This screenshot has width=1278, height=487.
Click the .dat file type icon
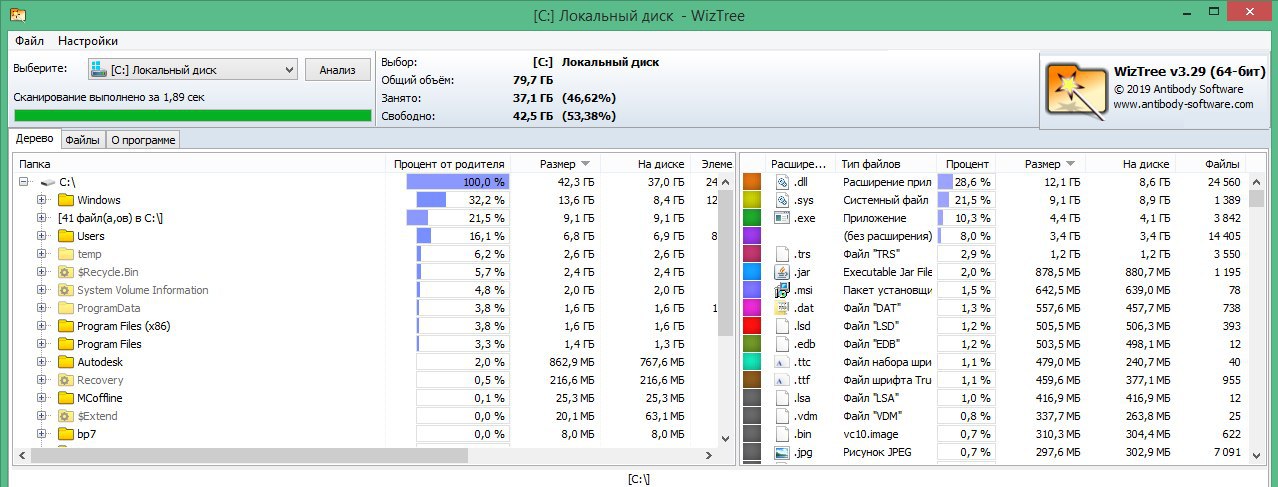tap(782, 308)
